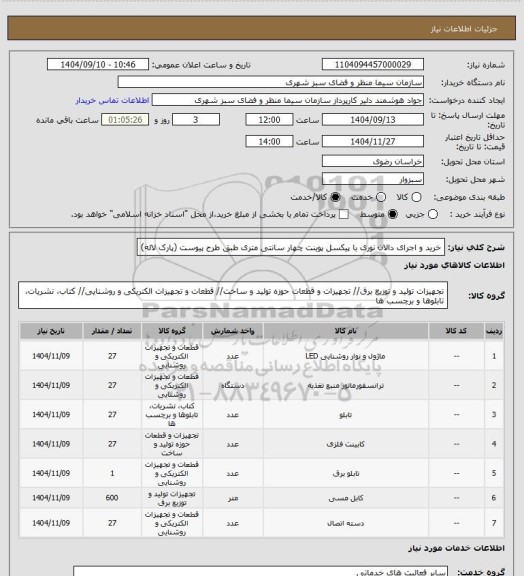Image resolution: width=524 pixels, height=576 pixels.
Task: Open the اطلاعات تماس خریدار link
Action: point(112,100)
